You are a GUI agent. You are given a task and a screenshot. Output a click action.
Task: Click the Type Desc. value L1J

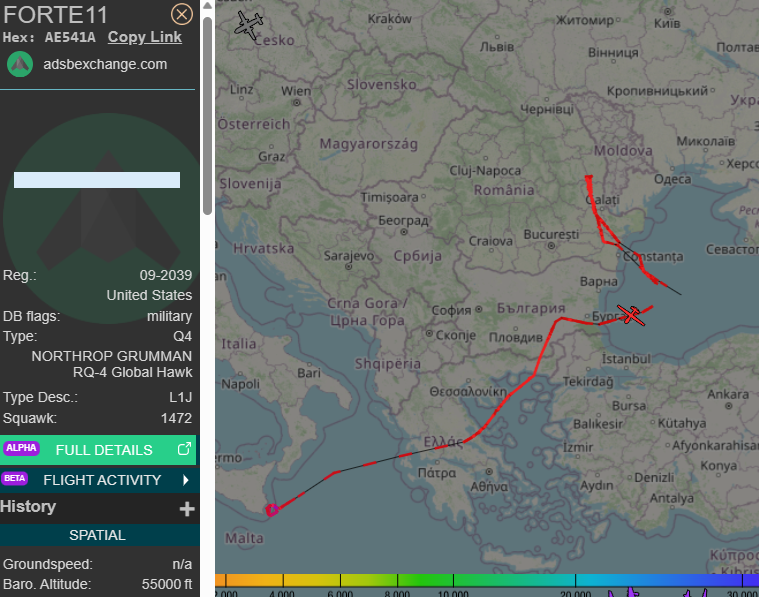181,398
